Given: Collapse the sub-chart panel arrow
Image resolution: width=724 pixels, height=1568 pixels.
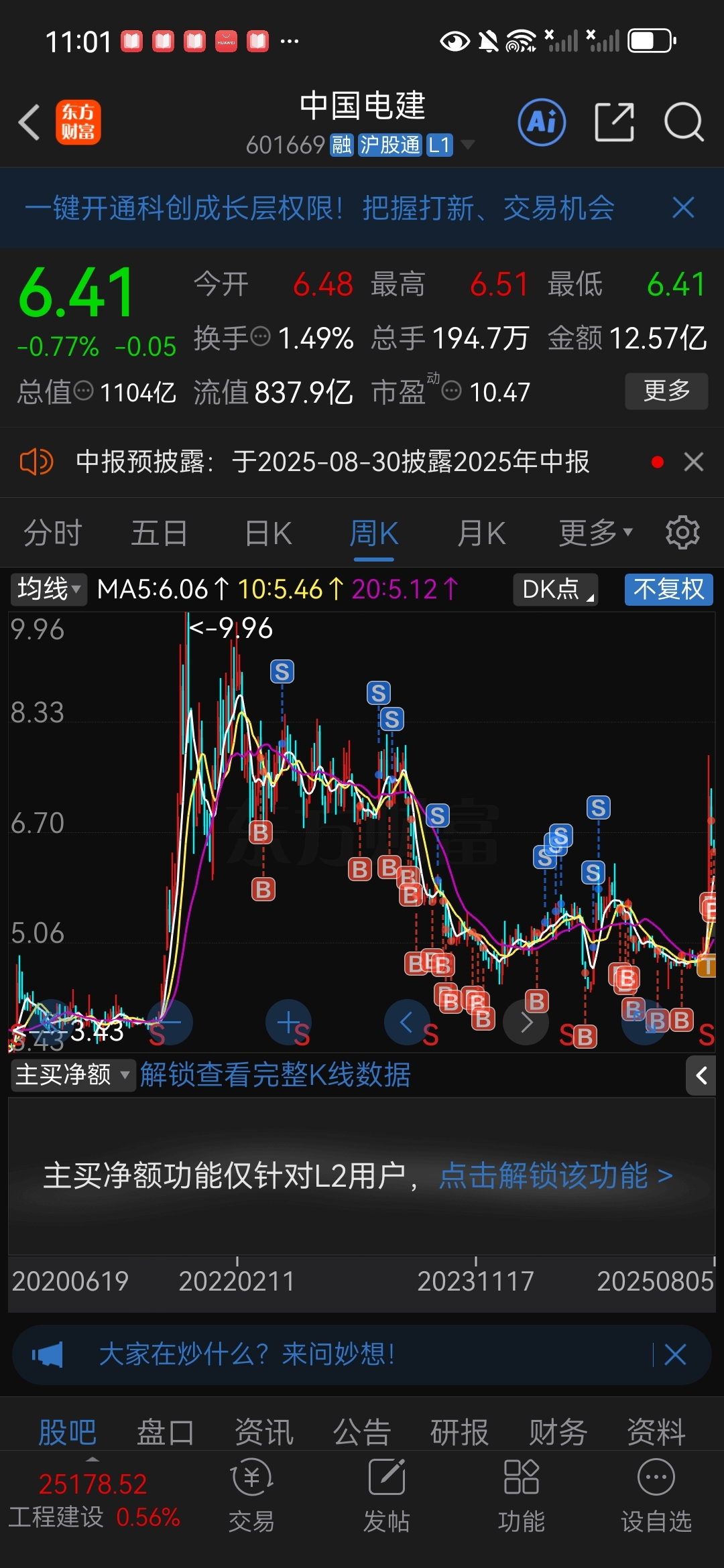Looking at the screenshot, I should [701, 1075].
